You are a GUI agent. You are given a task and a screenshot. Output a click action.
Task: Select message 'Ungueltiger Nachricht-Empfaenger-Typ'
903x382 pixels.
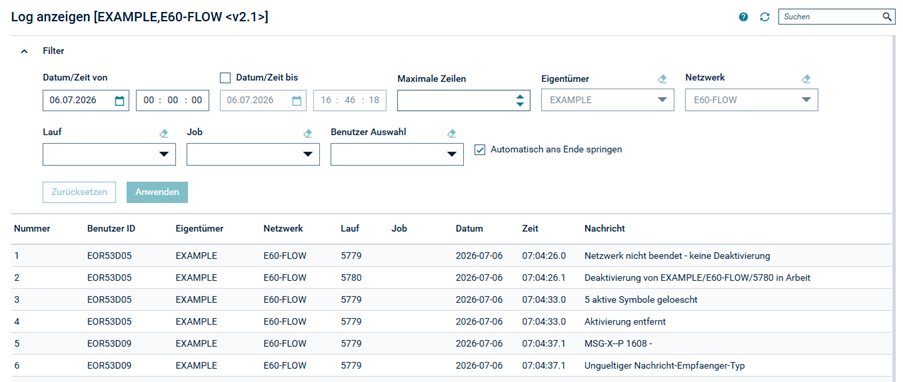665,365
